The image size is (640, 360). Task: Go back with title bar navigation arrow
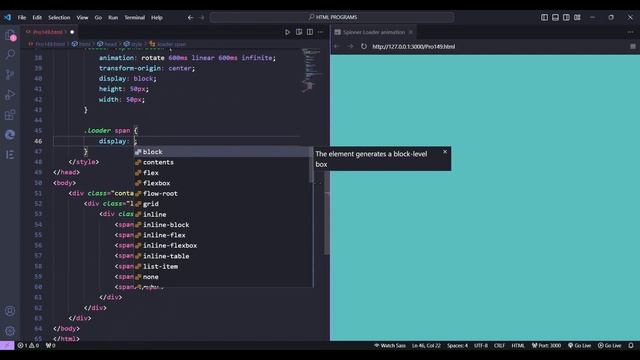tap(190, 18)
